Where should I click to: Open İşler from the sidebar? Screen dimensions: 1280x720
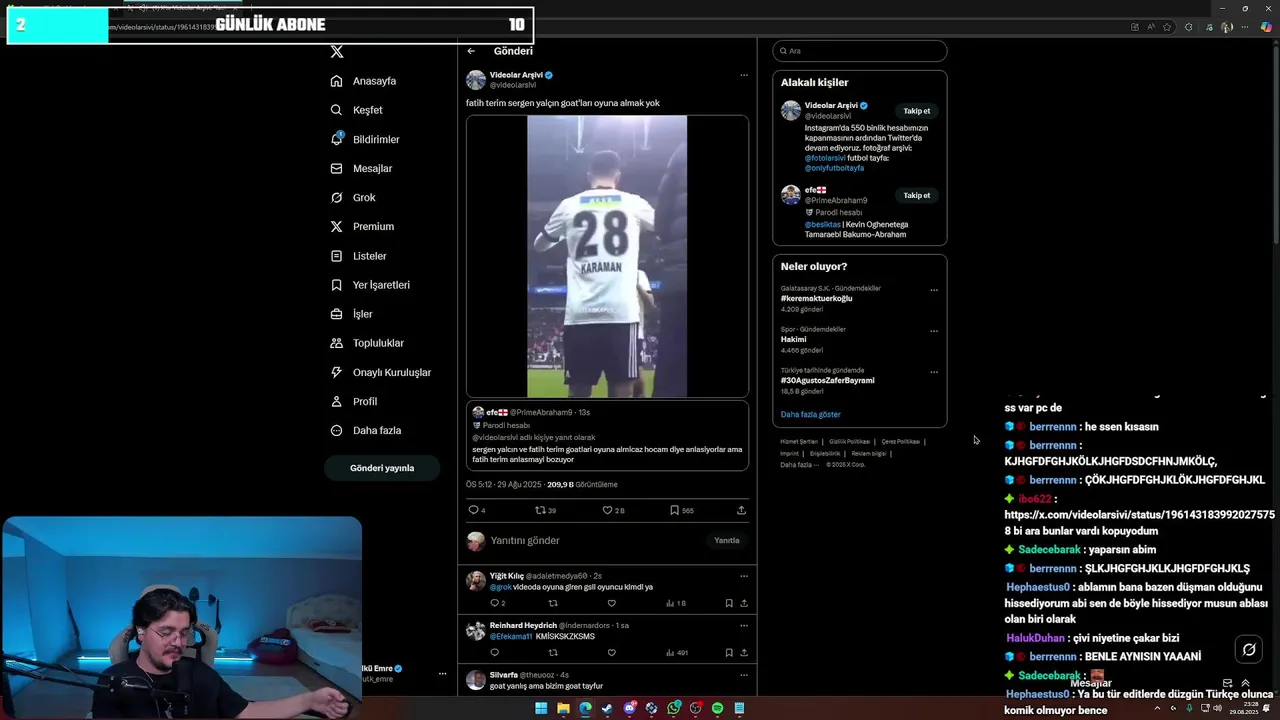(352, 314)
